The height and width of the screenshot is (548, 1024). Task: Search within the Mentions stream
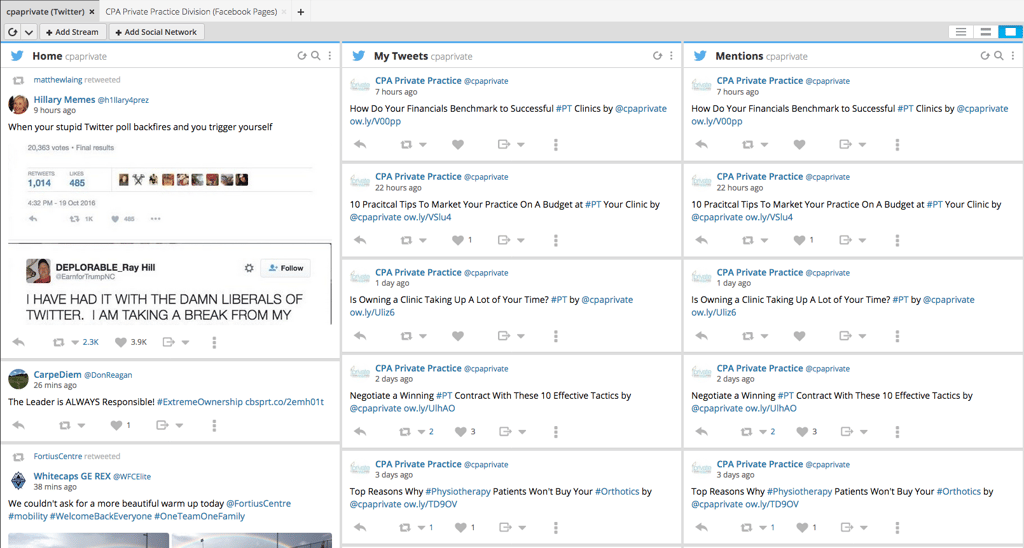[999, 56]
